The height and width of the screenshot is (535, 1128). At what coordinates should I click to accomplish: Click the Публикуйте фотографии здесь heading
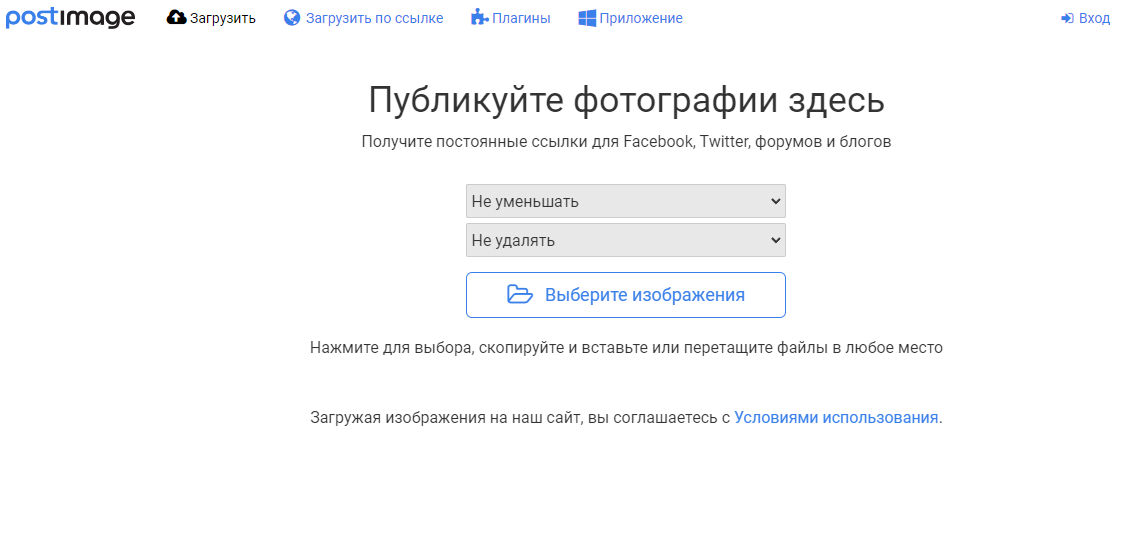(627, 100)
